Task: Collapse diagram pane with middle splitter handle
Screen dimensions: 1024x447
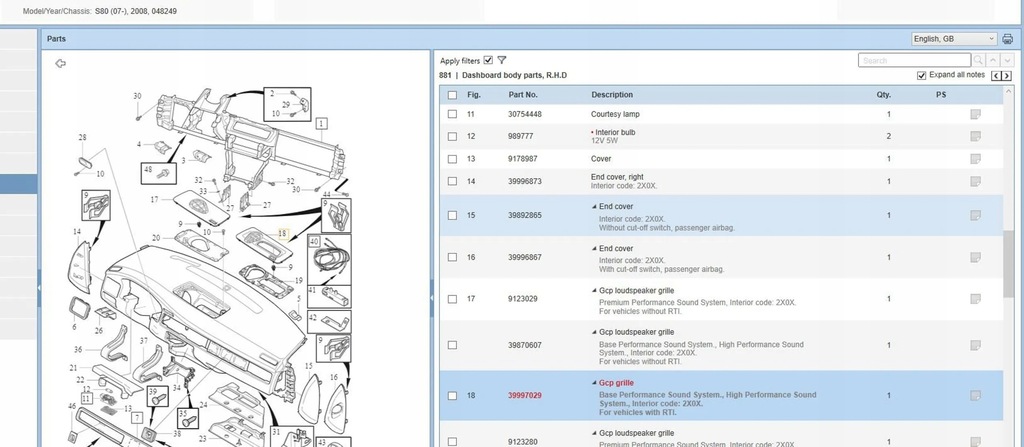Action: pyautogui.click(x=431, y=297)
